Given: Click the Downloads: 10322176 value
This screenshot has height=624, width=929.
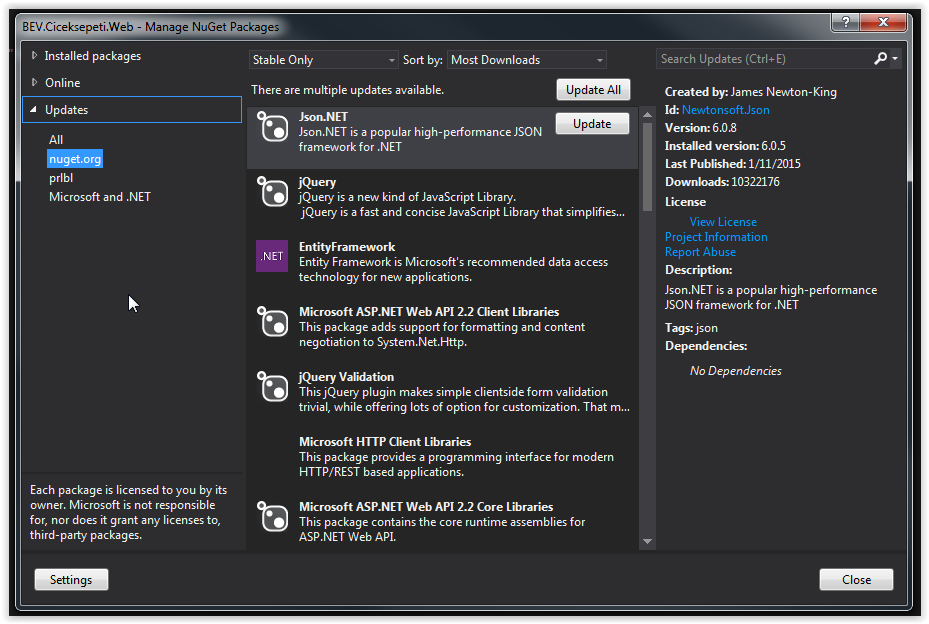Looking at the screenshot, I should pyautogui.click(x=755, y=182).
